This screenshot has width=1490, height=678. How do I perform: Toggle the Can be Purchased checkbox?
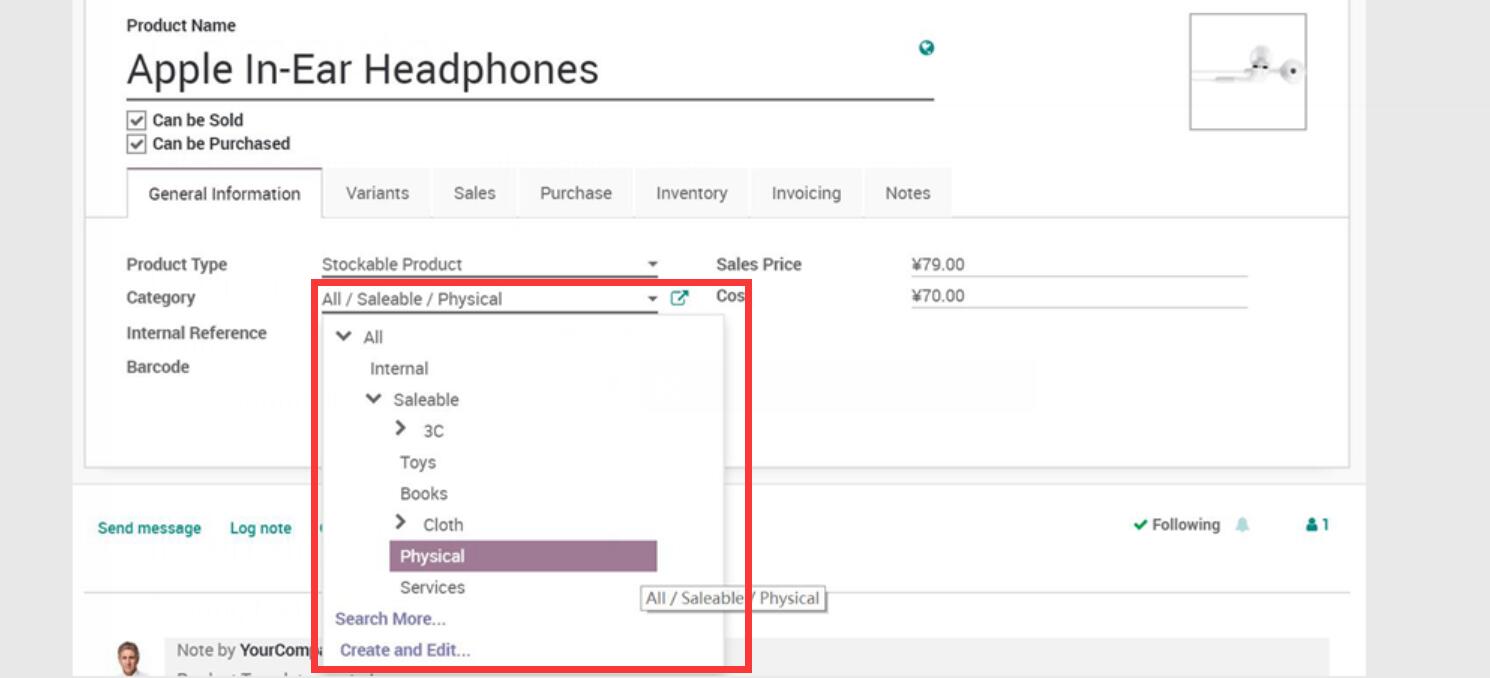pyautogui.click(x=137, y=144)
